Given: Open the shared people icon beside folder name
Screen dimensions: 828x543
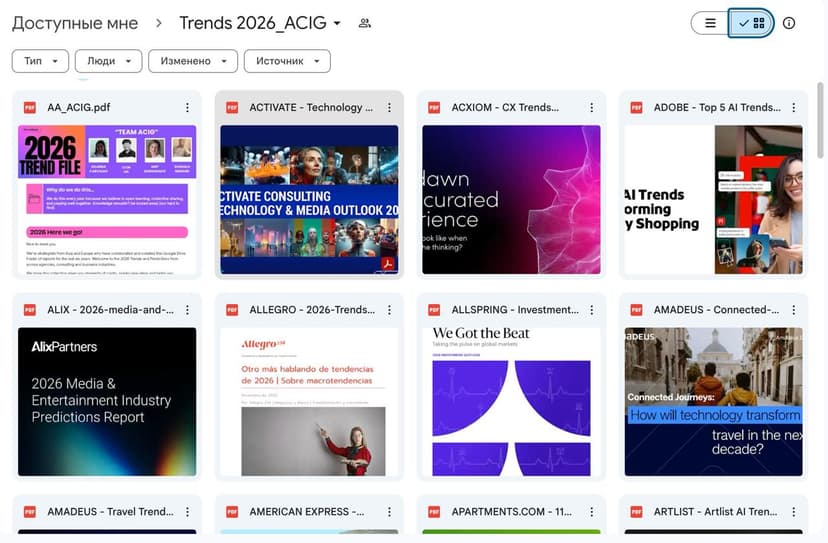Looking at the screenshot, I should pos(365,23).
